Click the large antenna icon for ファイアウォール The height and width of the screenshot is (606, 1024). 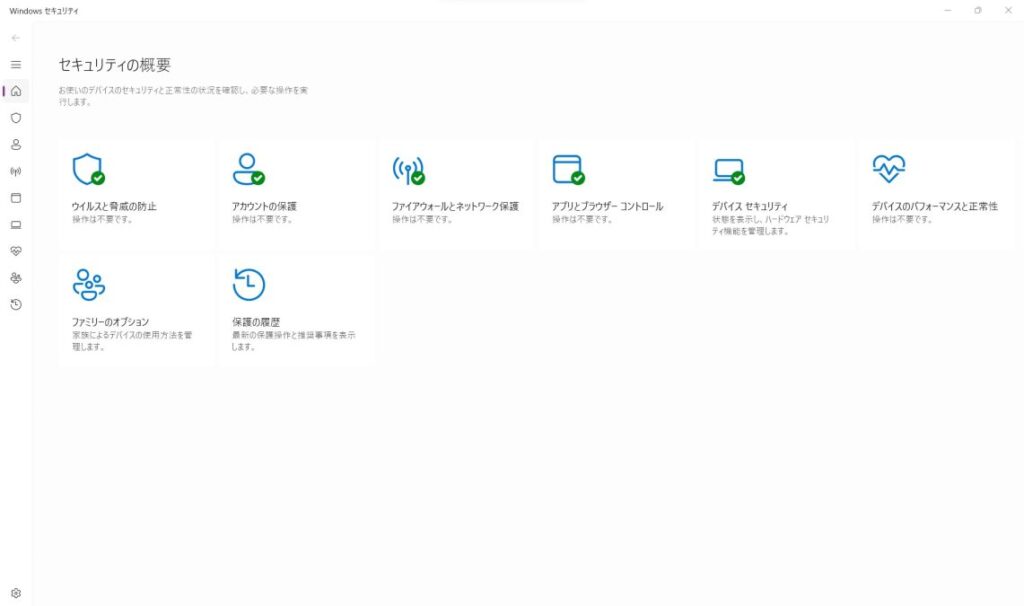tap(408, 170)
